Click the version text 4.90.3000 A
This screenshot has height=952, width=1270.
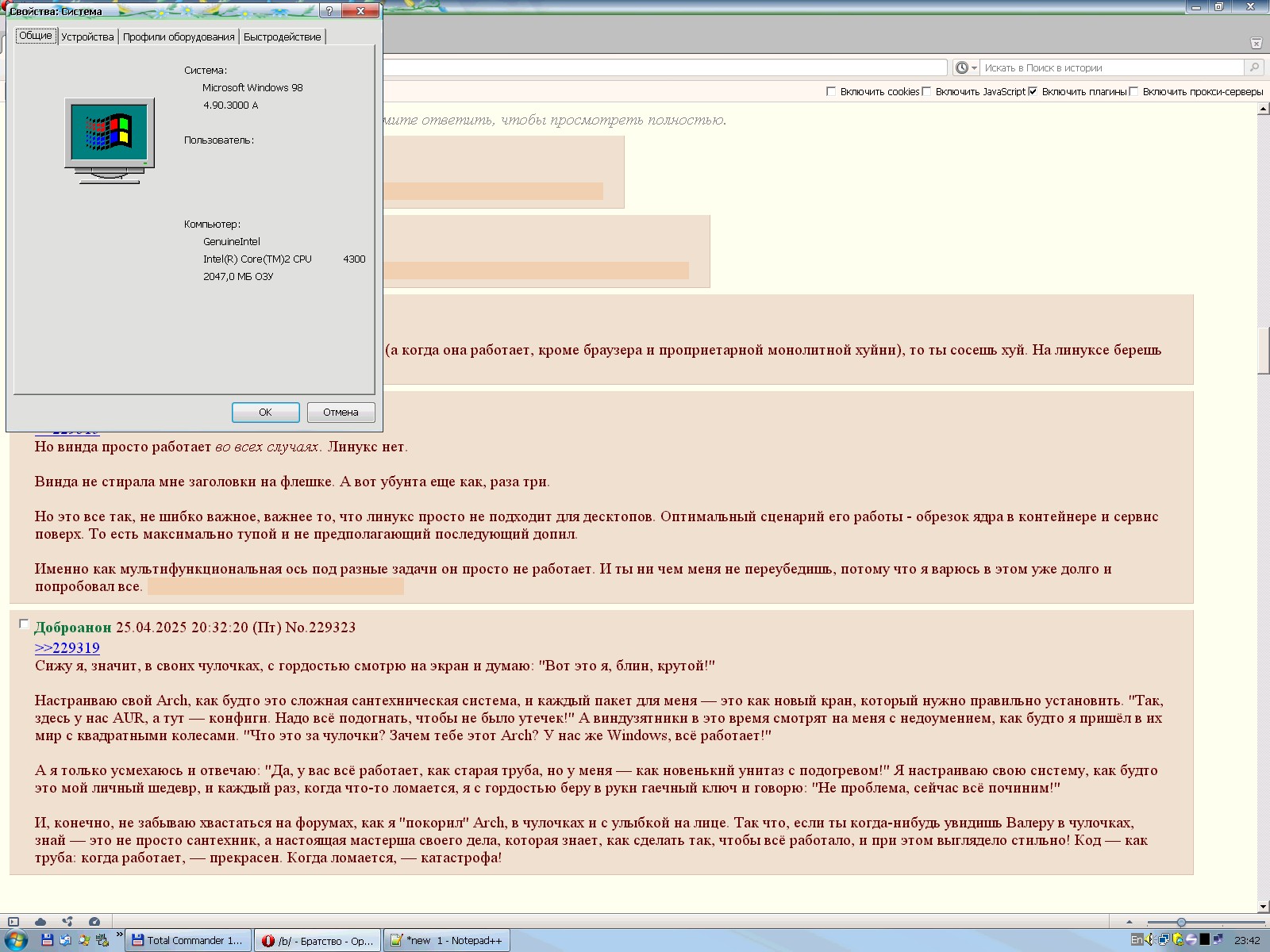[230, 105]
